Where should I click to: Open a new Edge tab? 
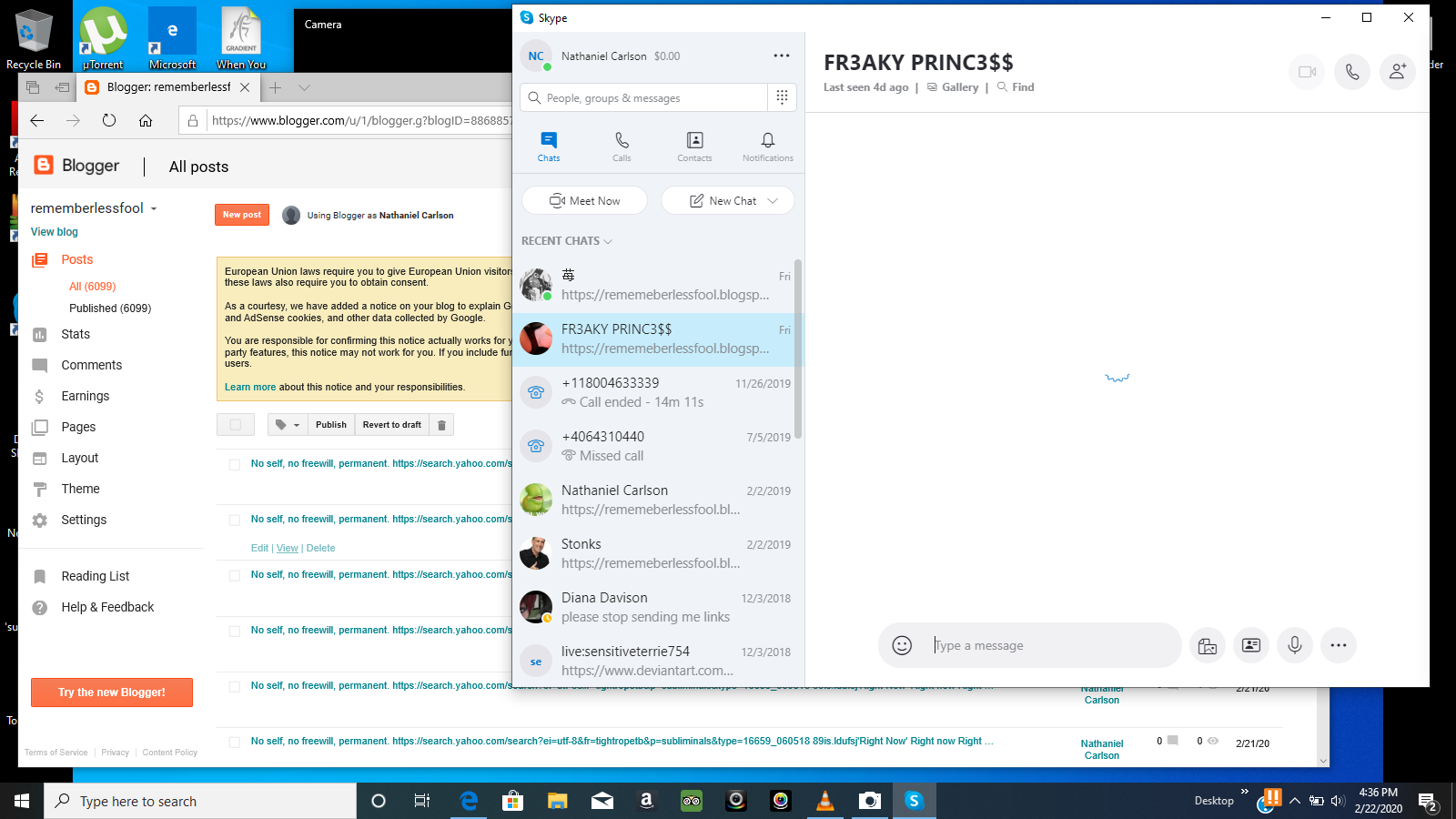pyautogui.click(x=275, y=87)
